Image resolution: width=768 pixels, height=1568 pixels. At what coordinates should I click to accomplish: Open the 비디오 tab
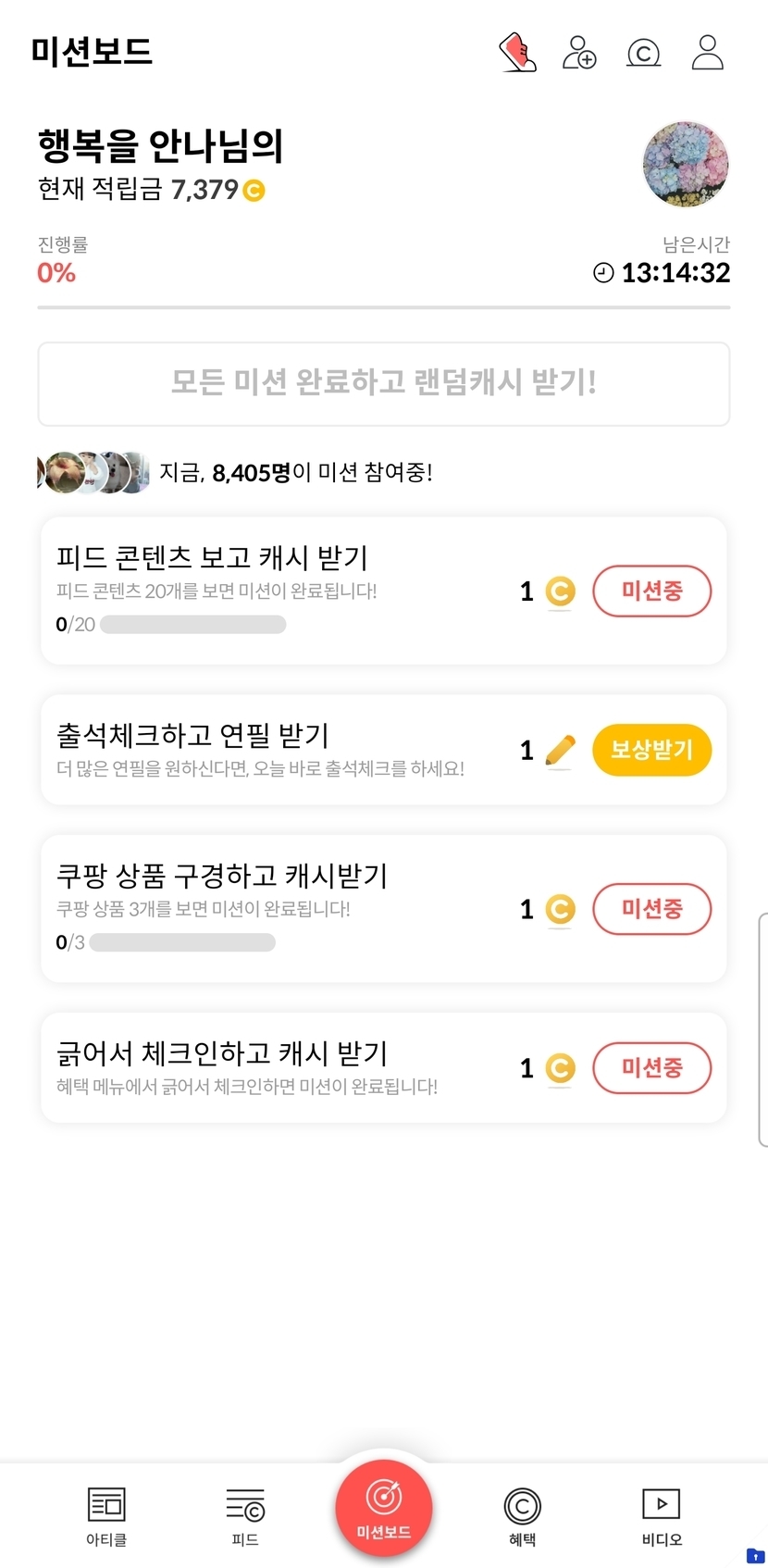click(662, 1516)
